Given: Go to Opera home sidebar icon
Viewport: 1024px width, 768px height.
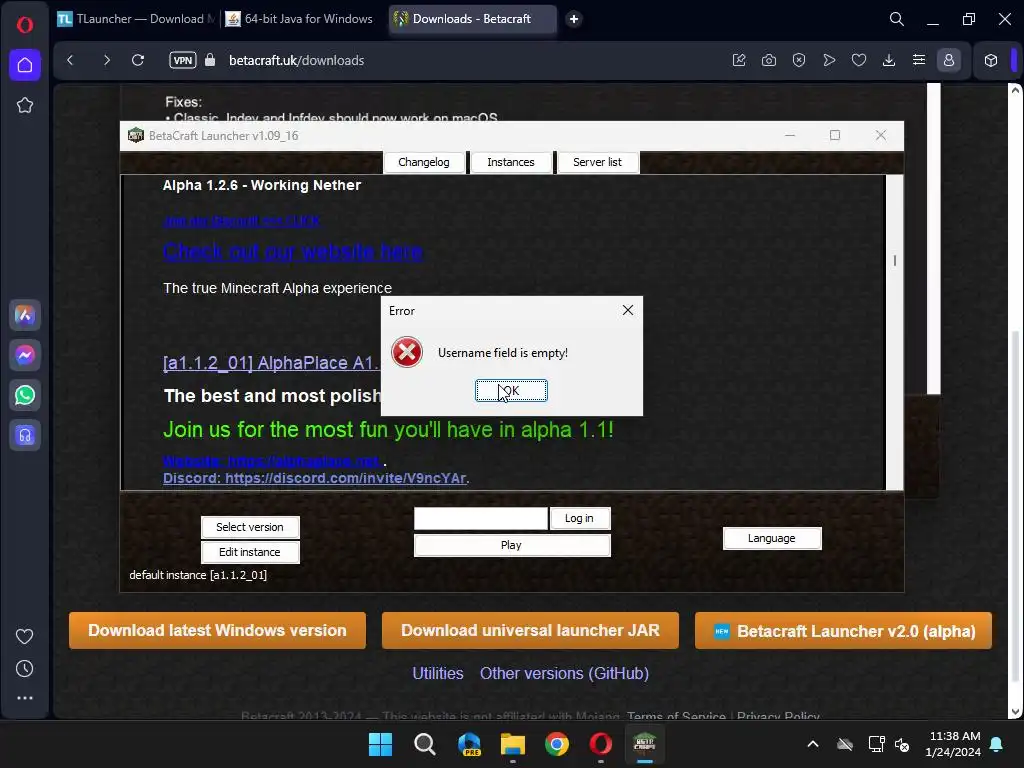Looking at the screenshot, I should (x=25, y=65).
